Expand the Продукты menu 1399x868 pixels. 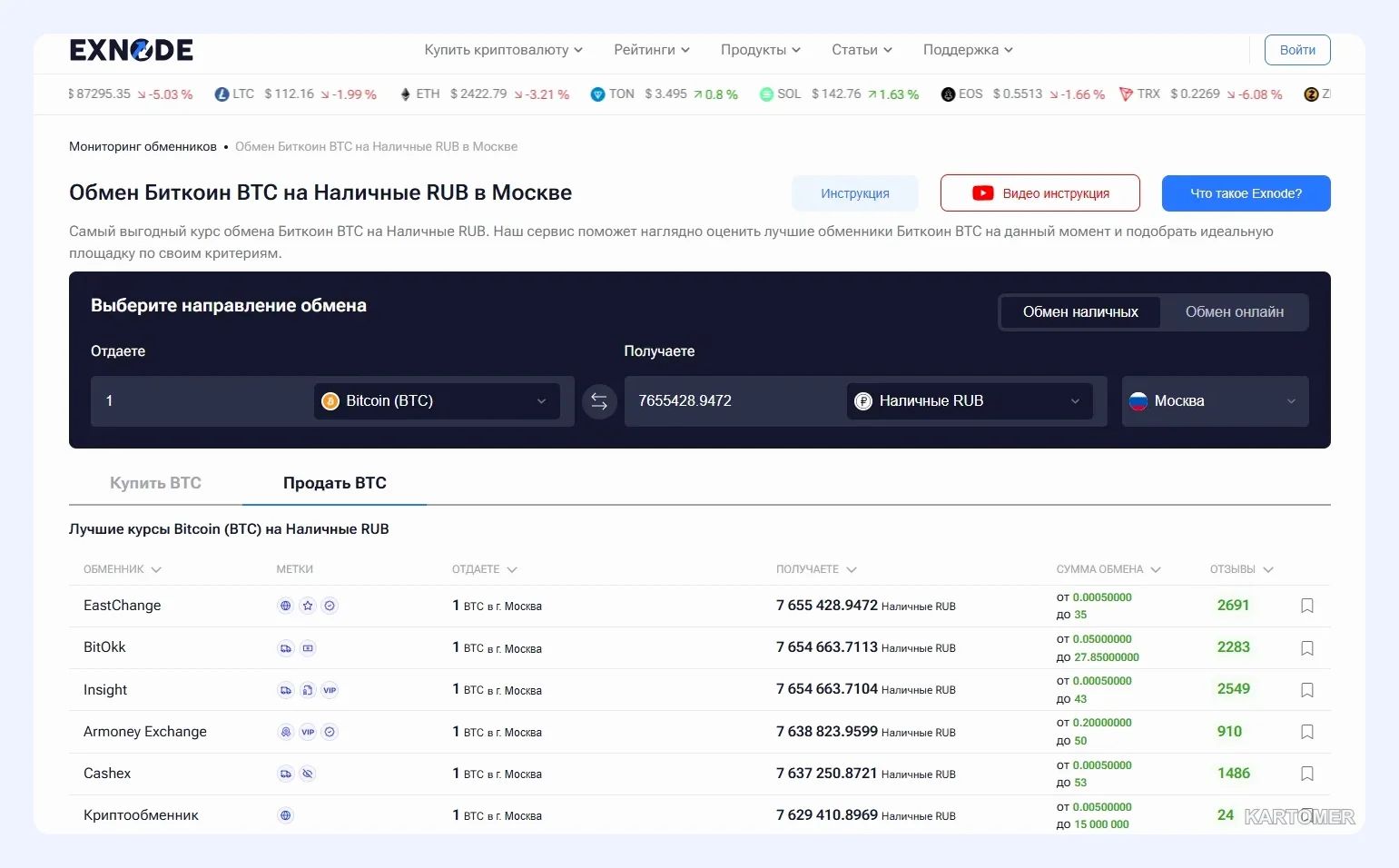(x=761, y=50)
